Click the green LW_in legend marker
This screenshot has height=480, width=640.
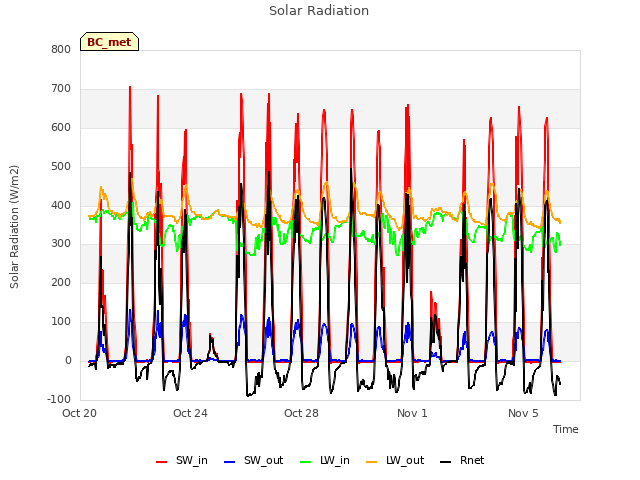(x=306, y=462)
